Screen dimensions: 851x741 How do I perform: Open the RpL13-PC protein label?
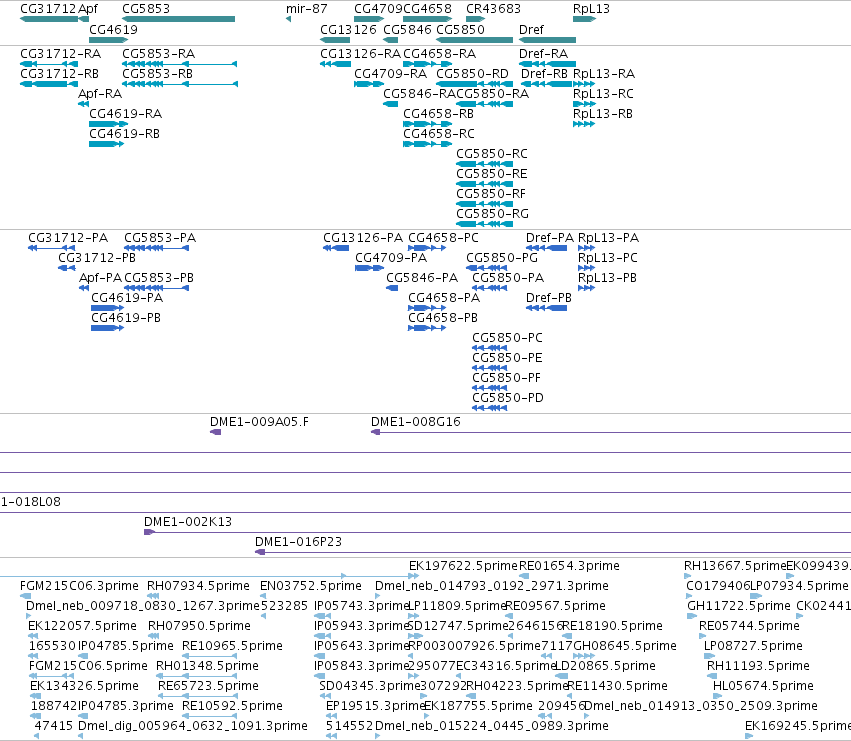608,257
